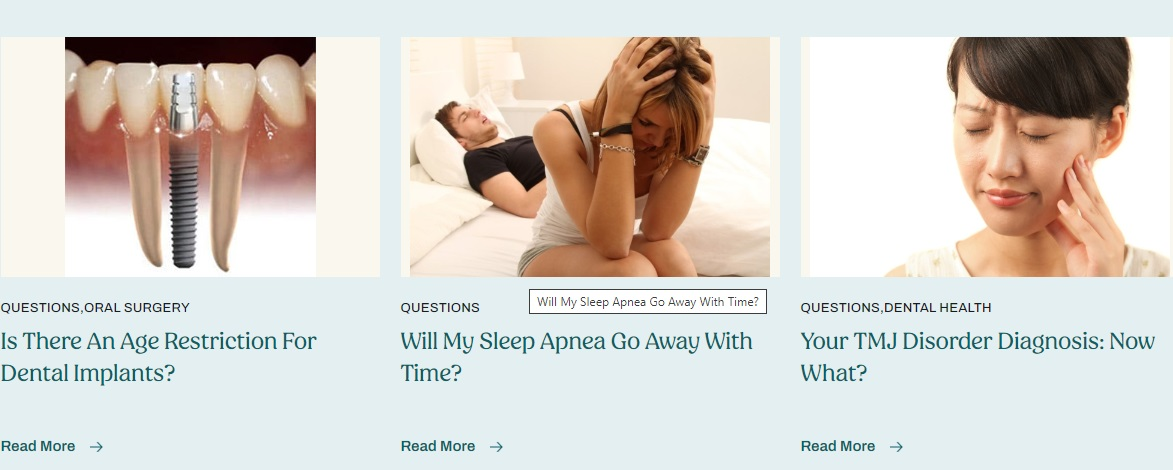Open the woman holding jaw thumbnail image
The width and height of the screenshot is (1173, 470).
tap(987, 157)
